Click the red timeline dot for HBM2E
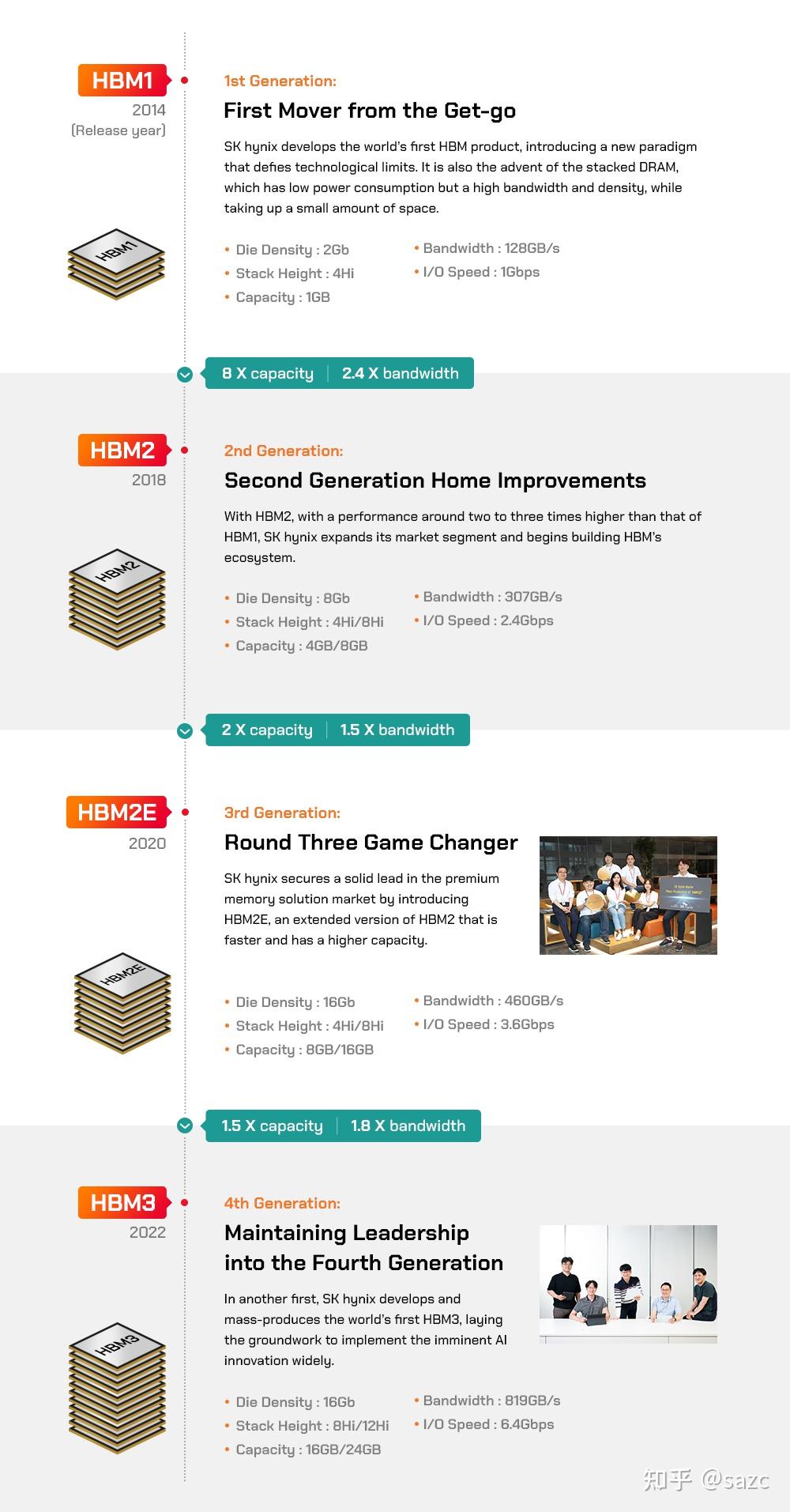Screen dimensions: 790x1512 coord(185,813)
